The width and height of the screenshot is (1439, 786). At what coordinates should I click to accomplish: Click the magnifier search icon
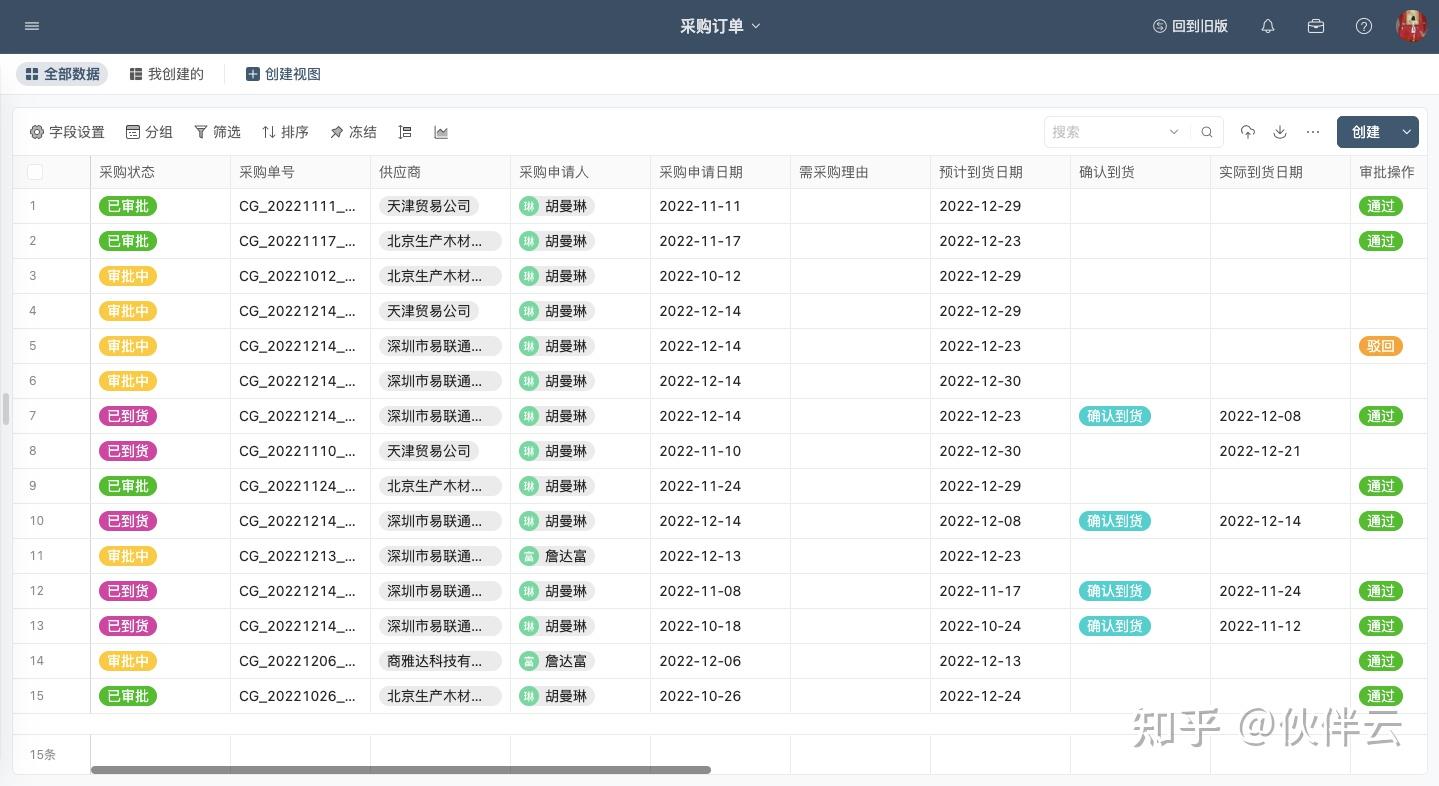point(1207,132)
